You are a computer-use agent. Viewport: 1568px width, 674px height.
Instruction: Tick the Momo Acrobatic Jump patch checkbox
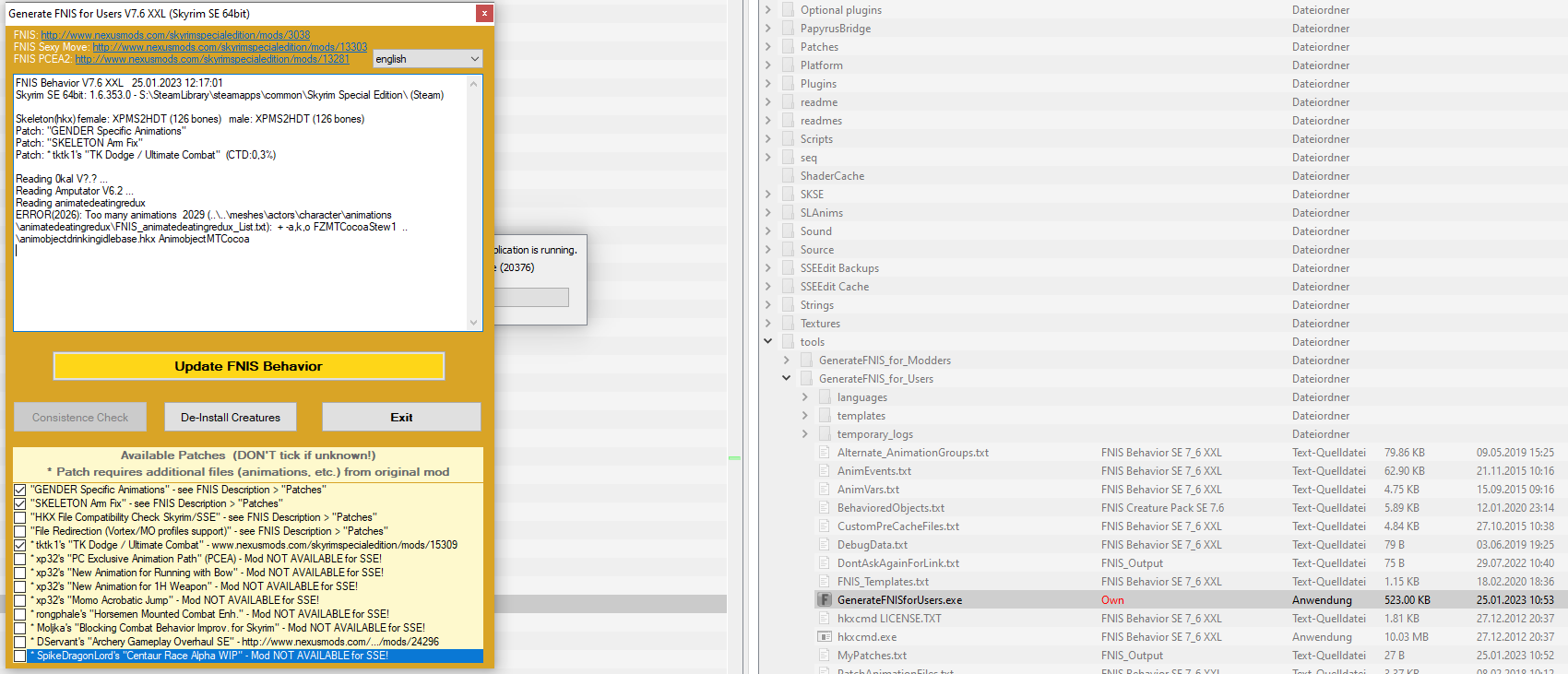coord(19,600)
